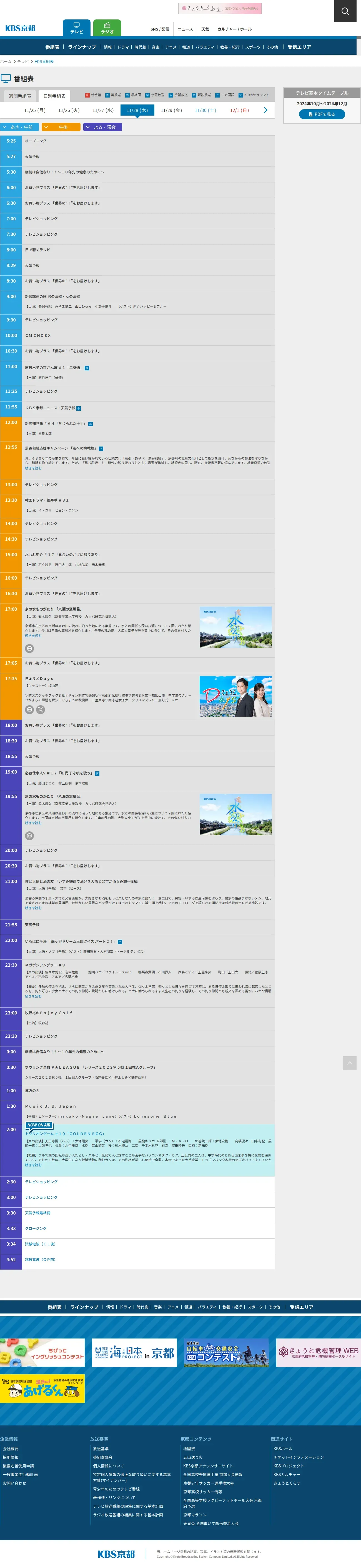The image size is (361, 1568).
Task: Open the ちびっこイングリッシュコンテスト banner
Action: (x=42, y=1353)
